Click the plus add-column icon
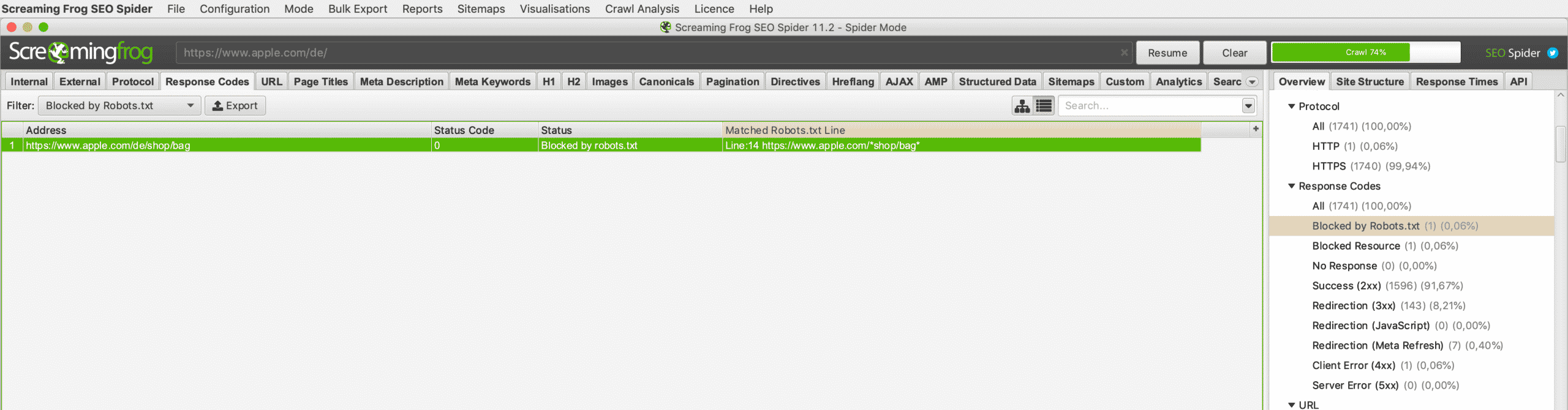Screen dimensions: 1568x410 pyautogui.click(x=1256, y=129)
